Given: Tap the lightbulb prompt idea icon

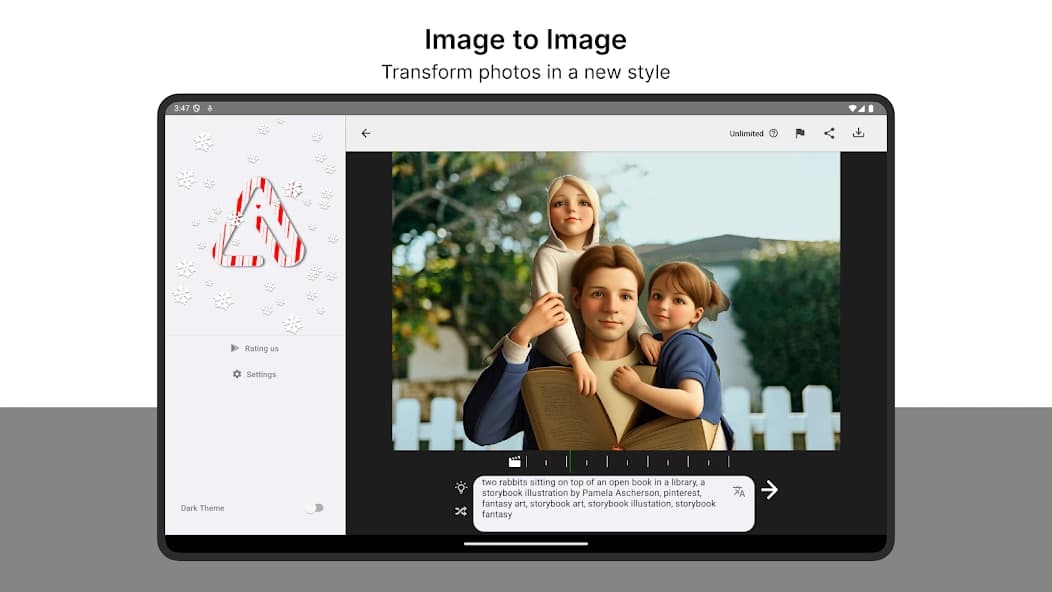Looking at the screenshot, I should click(461, 488).
